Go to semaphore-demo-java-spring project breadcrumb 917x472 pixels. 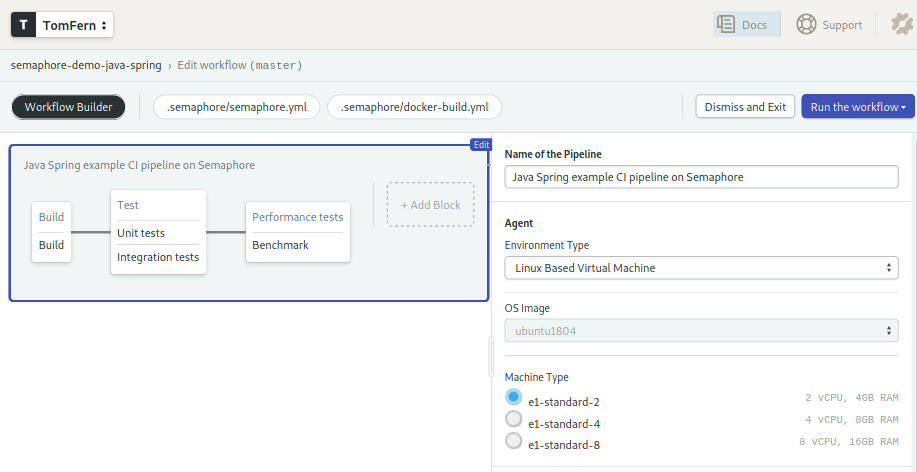pyautogui.click(x=86, y=65)
